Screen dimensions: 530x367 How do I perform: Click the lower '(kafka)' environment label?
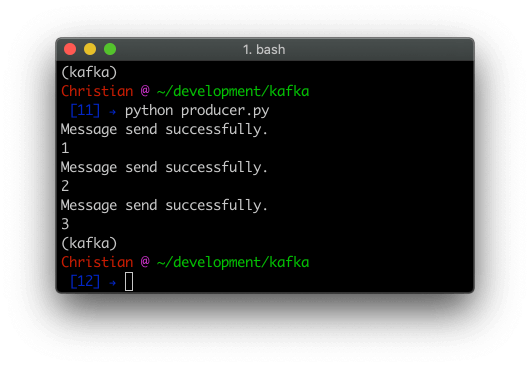pyautogui.click(x=89, y=244)
